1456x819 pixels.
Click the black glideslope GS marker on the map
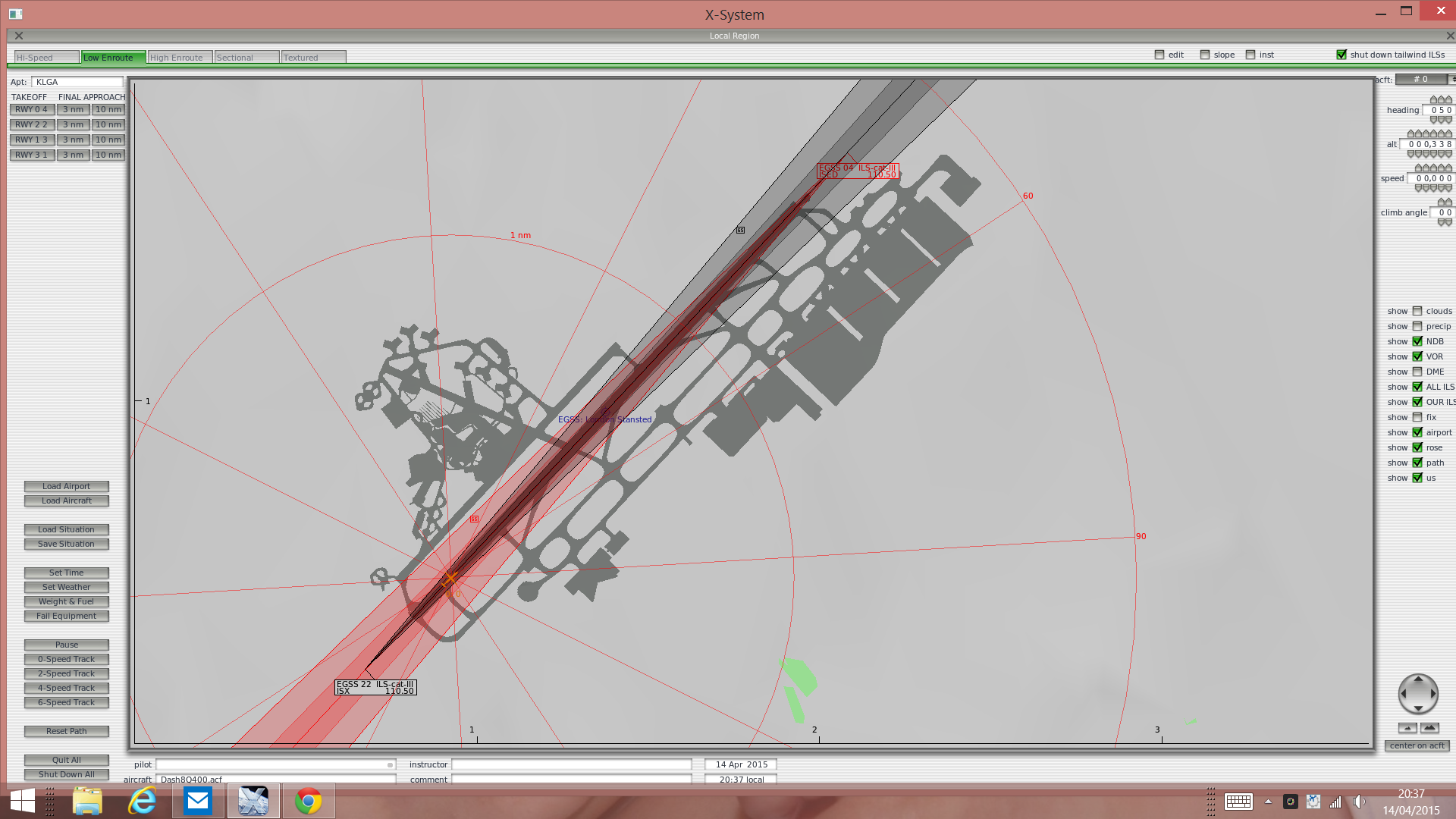coord(740,230)
